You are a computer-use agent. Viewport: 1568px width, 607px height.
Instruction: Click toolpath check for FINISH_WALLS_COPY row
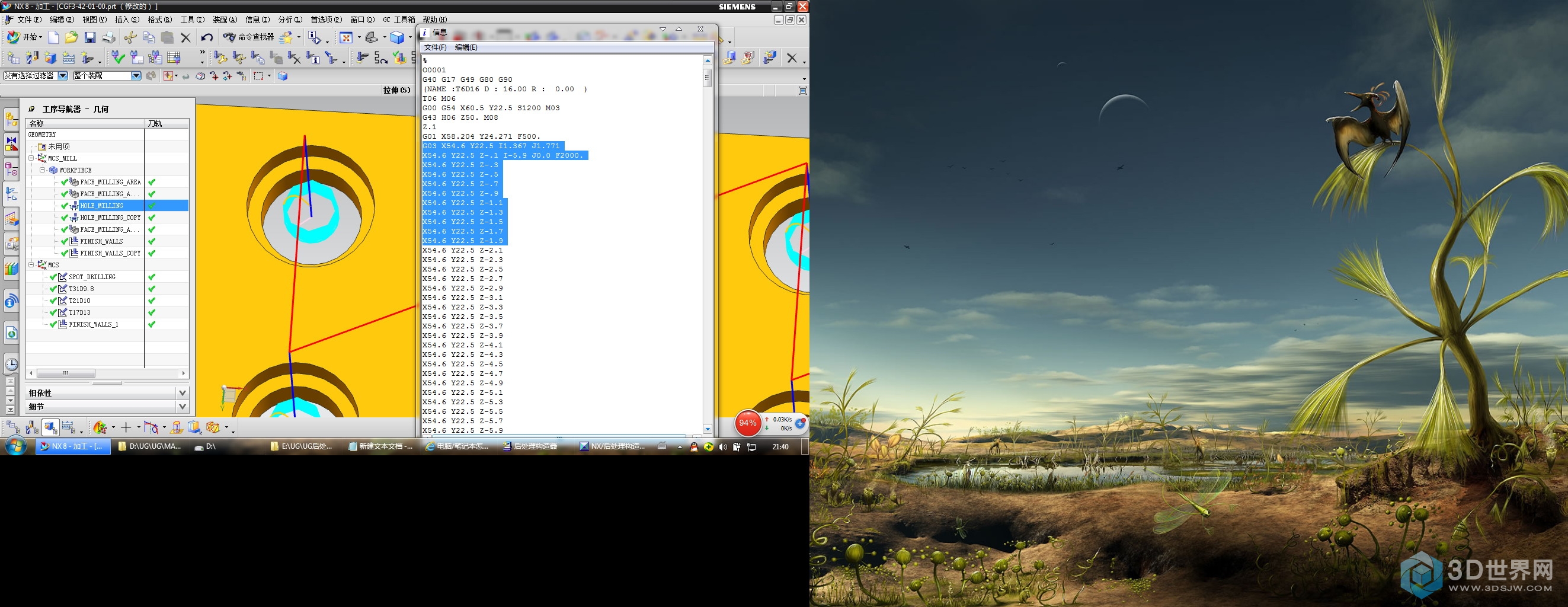point(152,253)
